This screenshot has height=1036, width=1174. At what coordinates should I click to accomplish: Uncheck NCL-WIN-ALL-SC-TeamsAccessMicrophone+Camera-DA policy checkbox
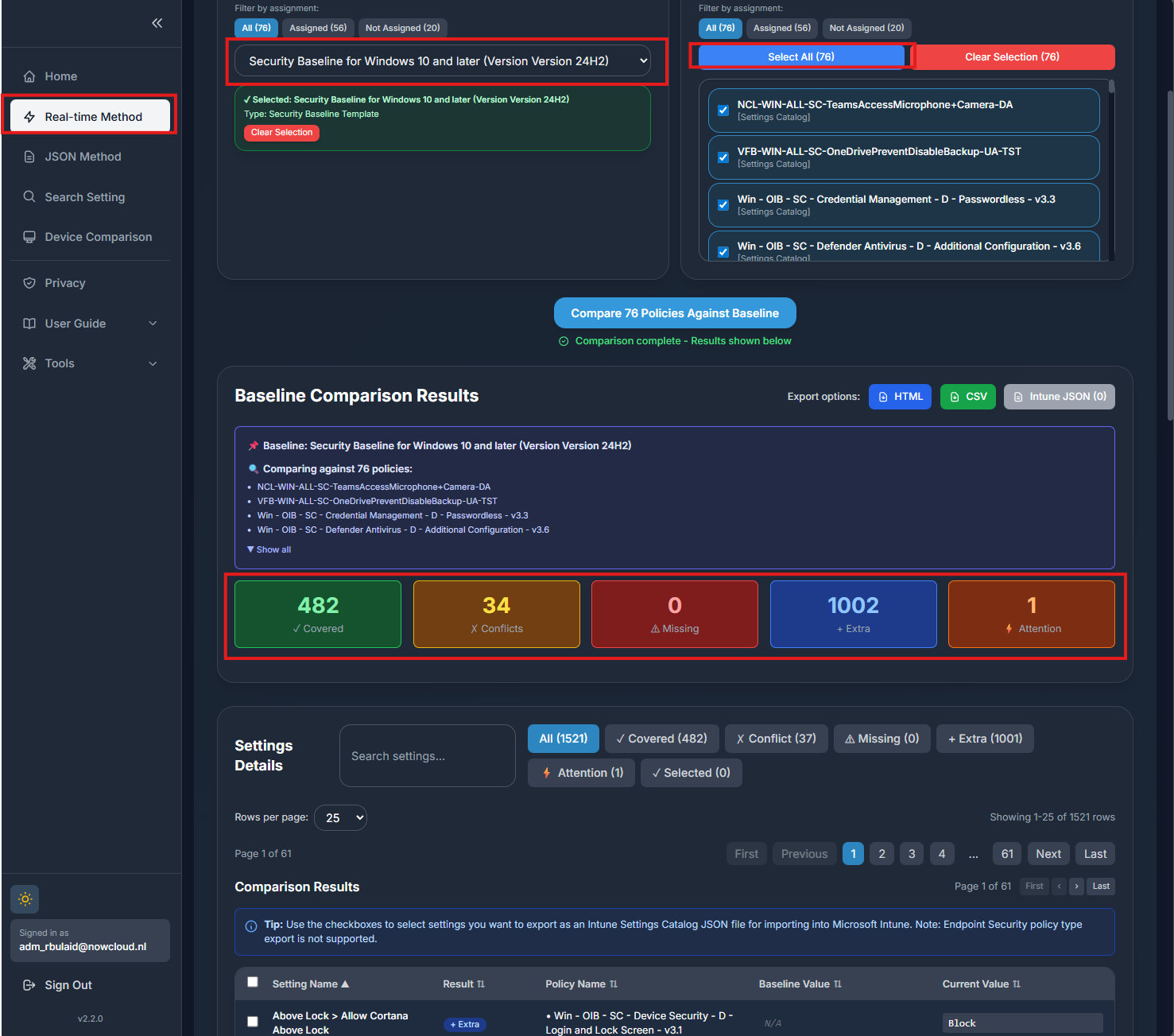pyautogui.click(x=723, y=111)
